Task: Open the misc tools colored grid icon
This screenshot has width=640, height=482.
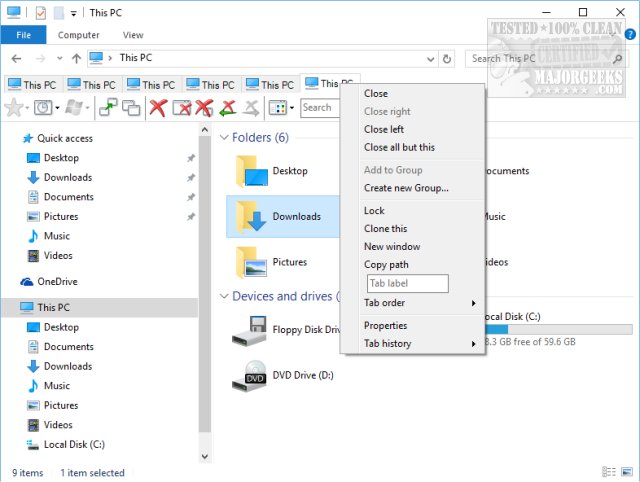Action: [x=278, y=108]
